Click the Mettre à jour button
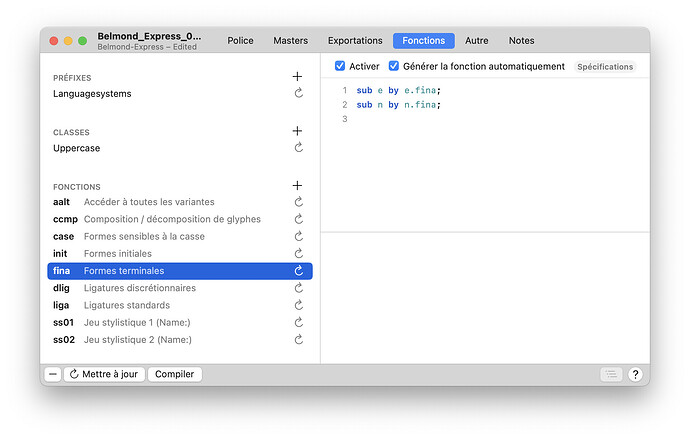 (x=105, y=375)
